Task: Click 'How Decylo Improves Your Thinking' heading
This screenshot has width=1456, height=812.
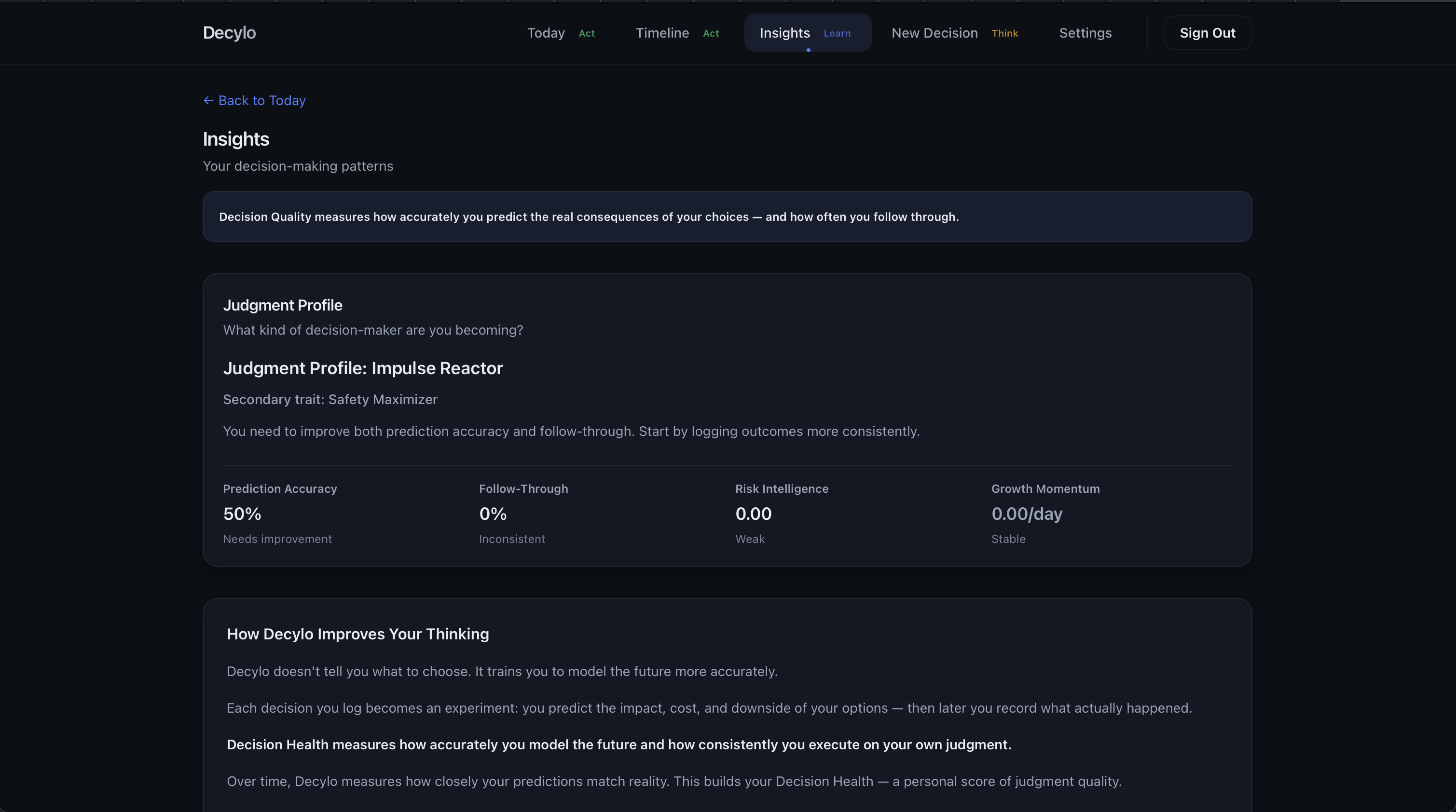Action: point(358,634)
